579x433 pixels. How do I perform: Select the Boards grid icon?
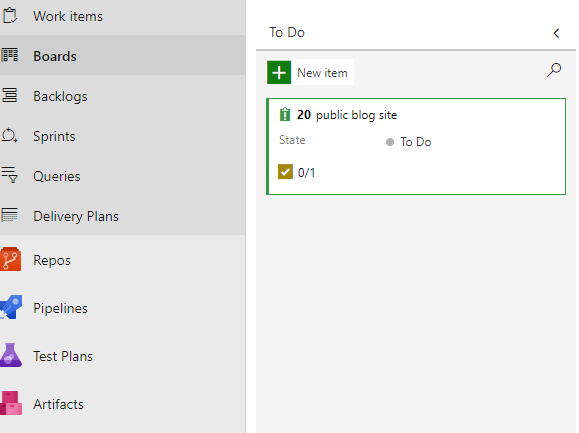[10, 55]
